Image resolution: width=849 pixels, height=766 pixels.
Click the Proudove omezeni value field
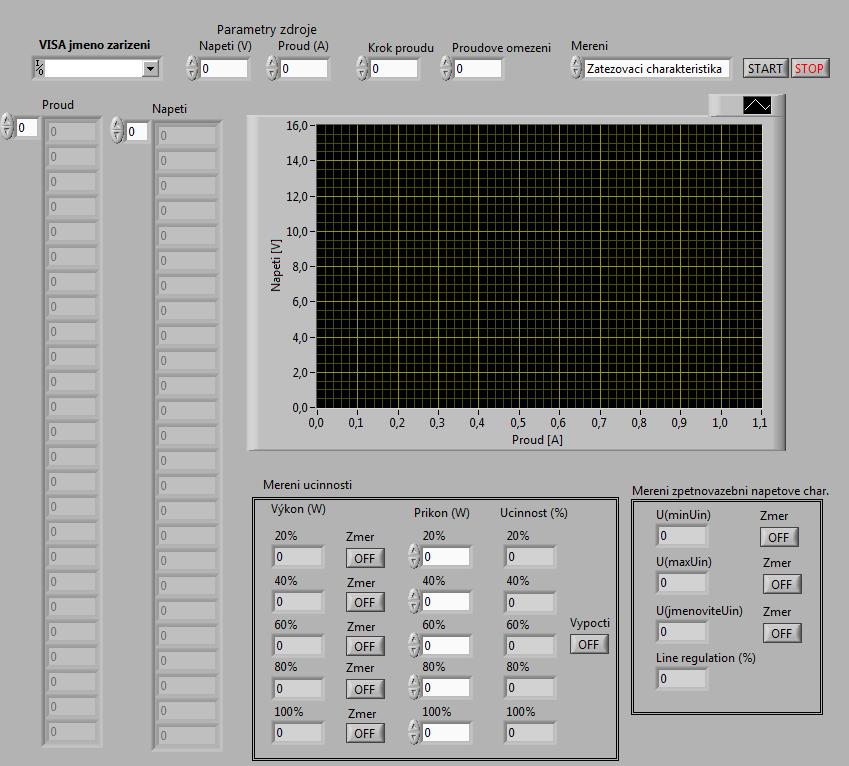[x=478, y=68]
